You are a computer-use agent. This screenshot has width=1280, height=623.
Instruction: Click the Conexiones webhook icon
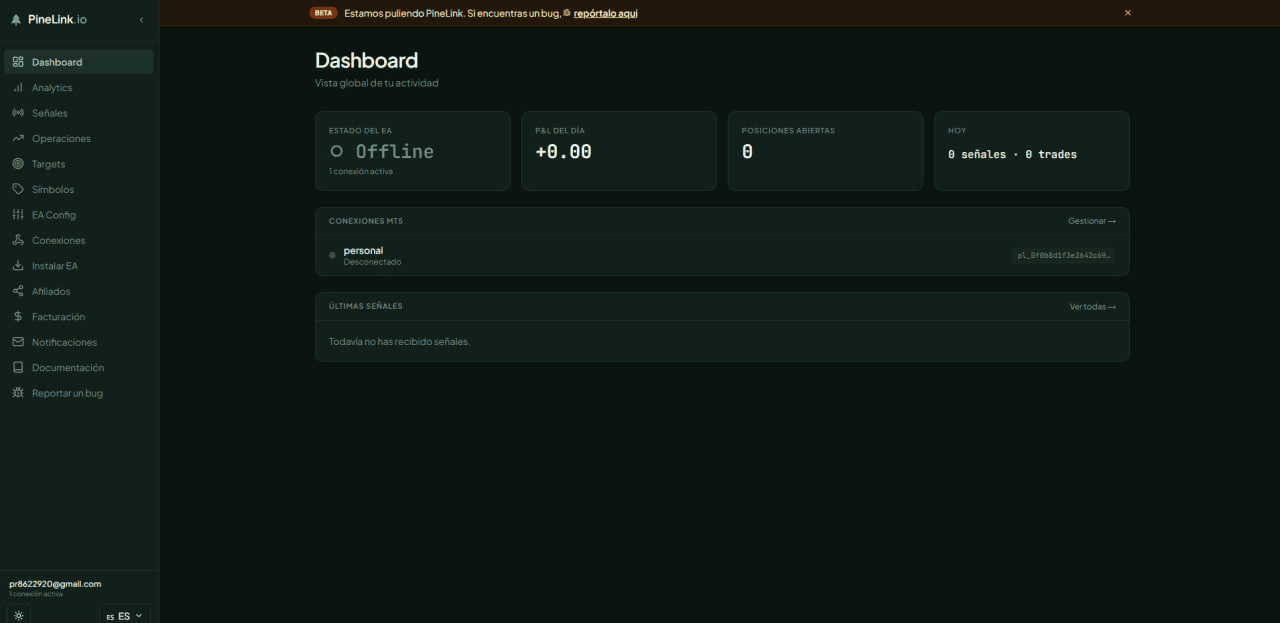[x=18, y=240]
